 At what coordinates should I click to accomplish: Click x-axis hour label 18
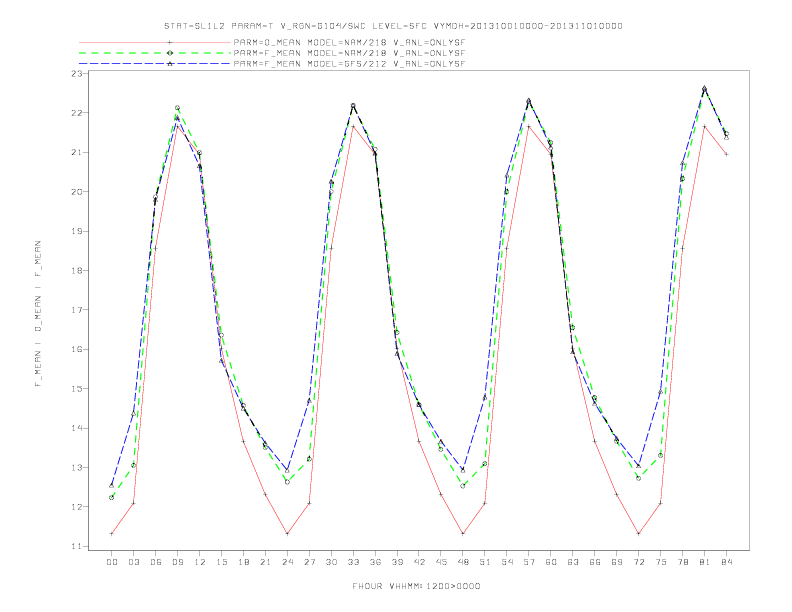pos(243,562)
